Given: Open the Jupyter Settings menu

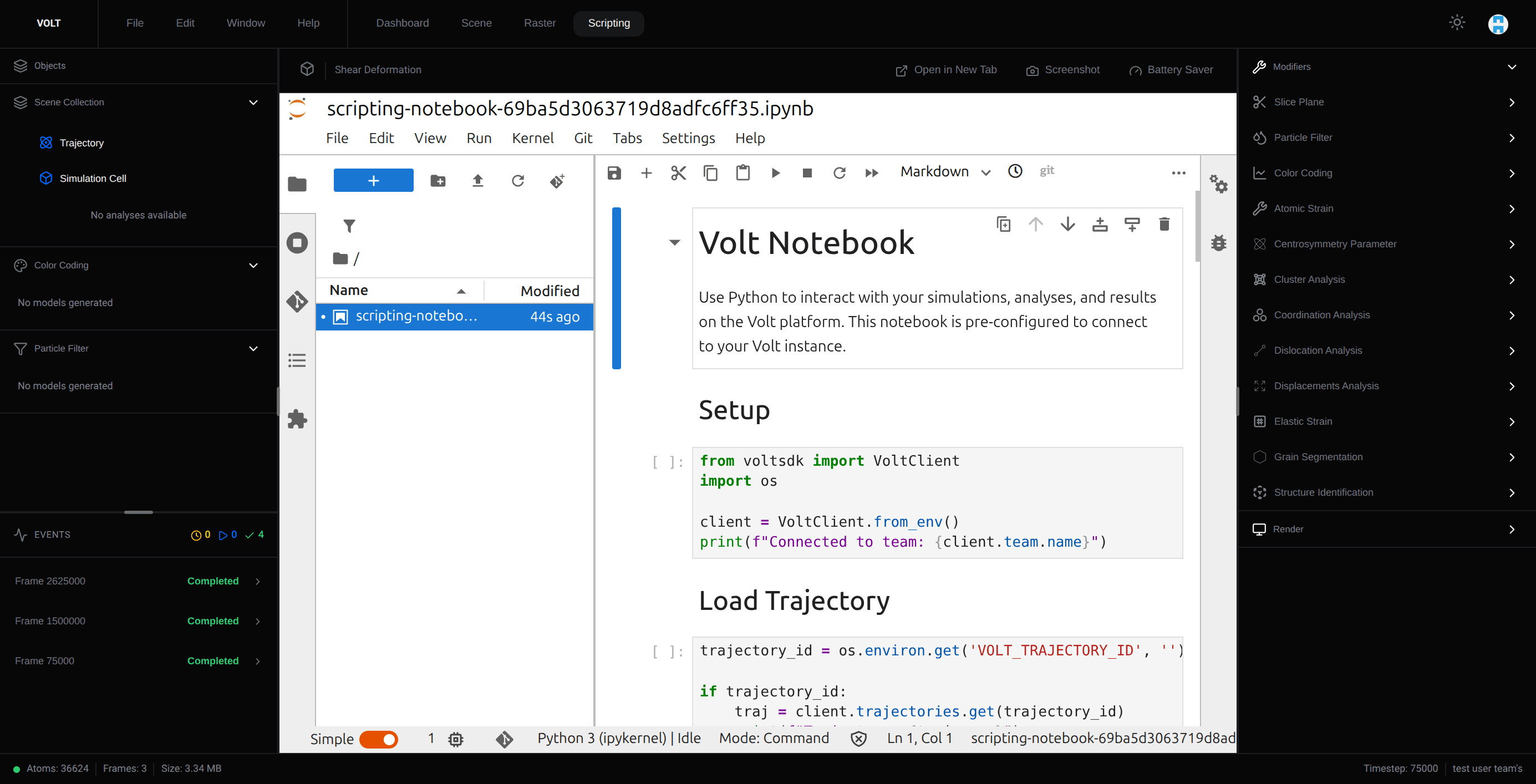Looking at the screenshot, I should click(688, 138).
